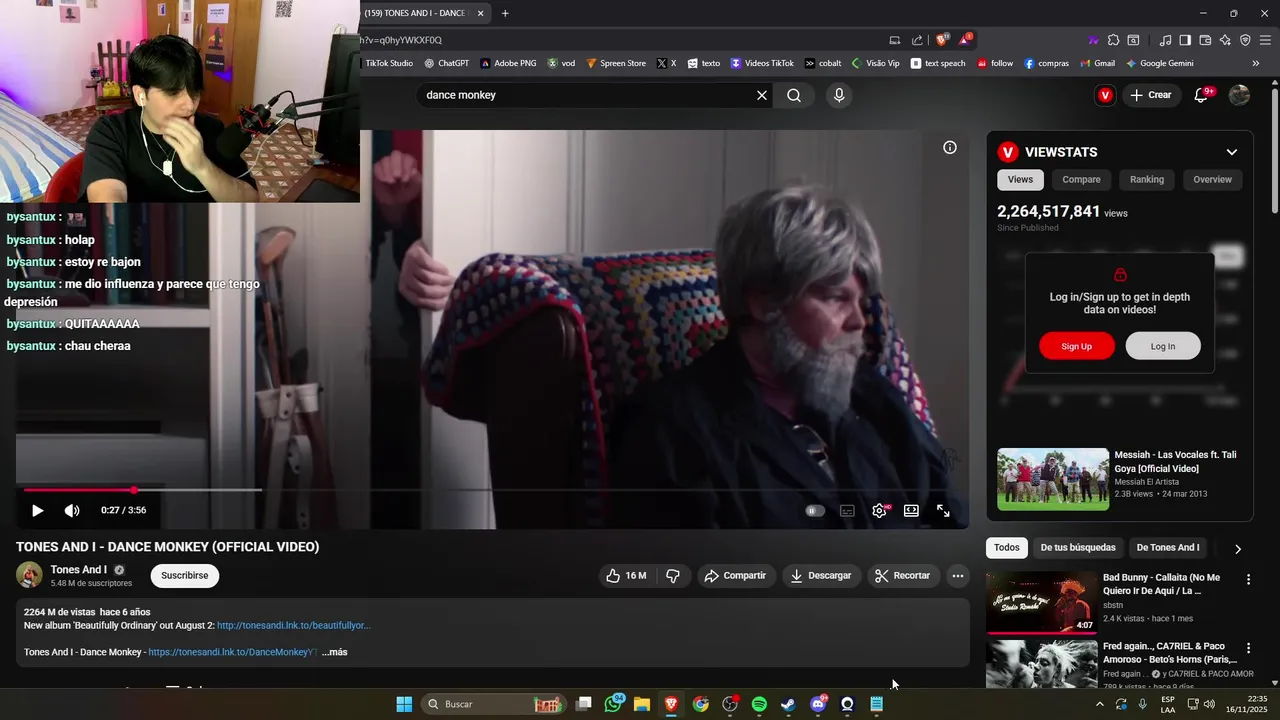The height and width of the screenshot is (720, 1280).
Task: Open more actions three-dot menu
Action: coord(957,576)
